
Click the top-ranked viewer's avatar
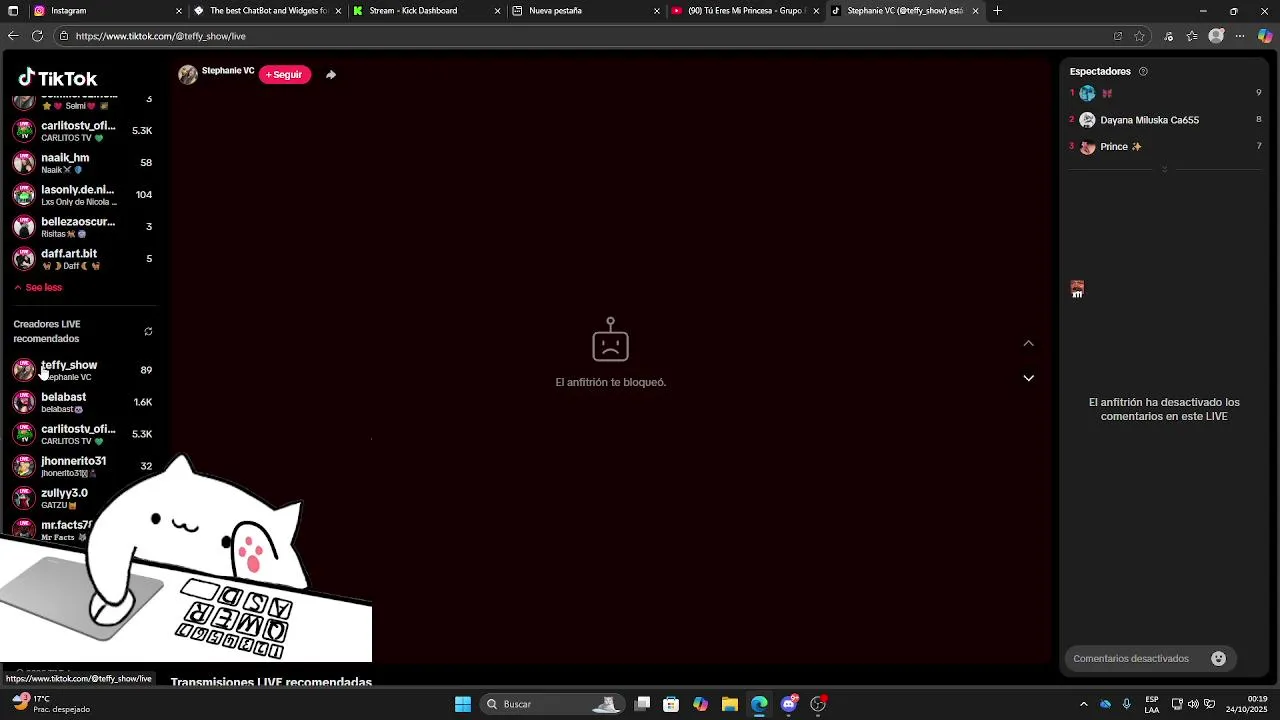pos(1087,93)
